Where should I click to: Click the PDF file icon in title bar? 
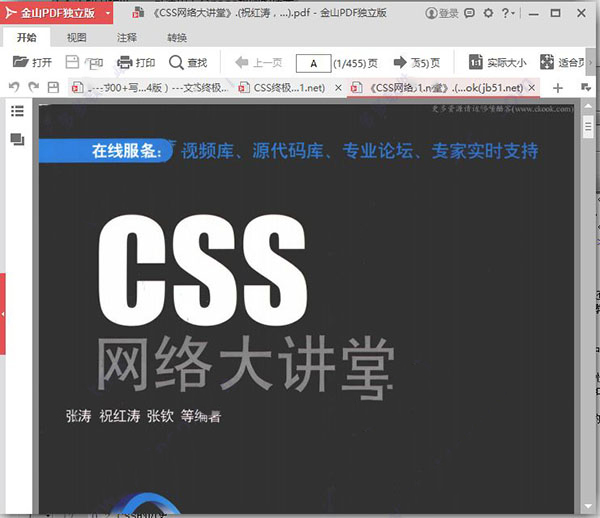pos(138,13)
